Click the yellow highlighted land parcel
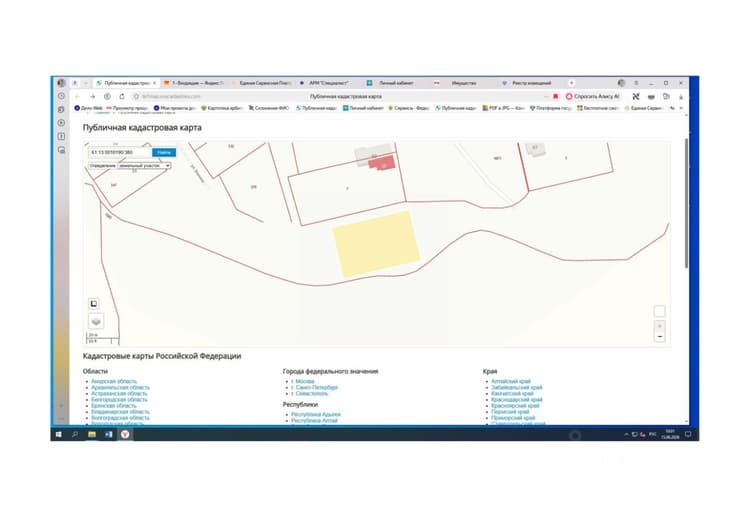Screen dimensions: 750x531 point(376,244)
